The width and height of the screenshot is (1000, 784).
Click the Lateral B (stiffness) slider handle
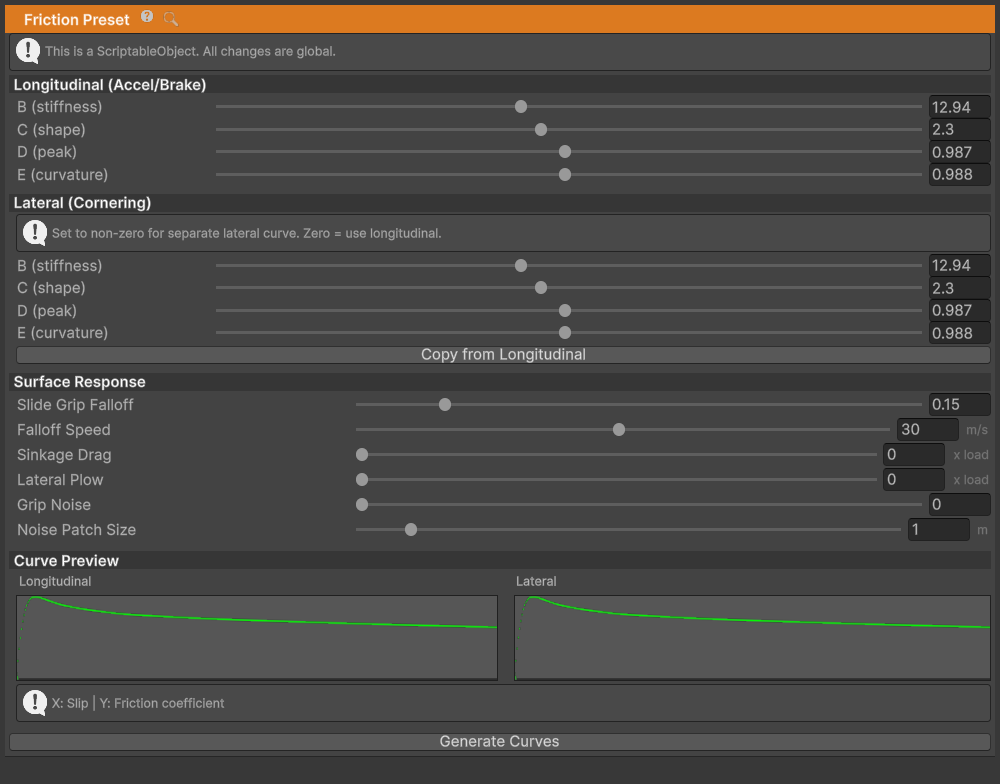pos(521,265)
